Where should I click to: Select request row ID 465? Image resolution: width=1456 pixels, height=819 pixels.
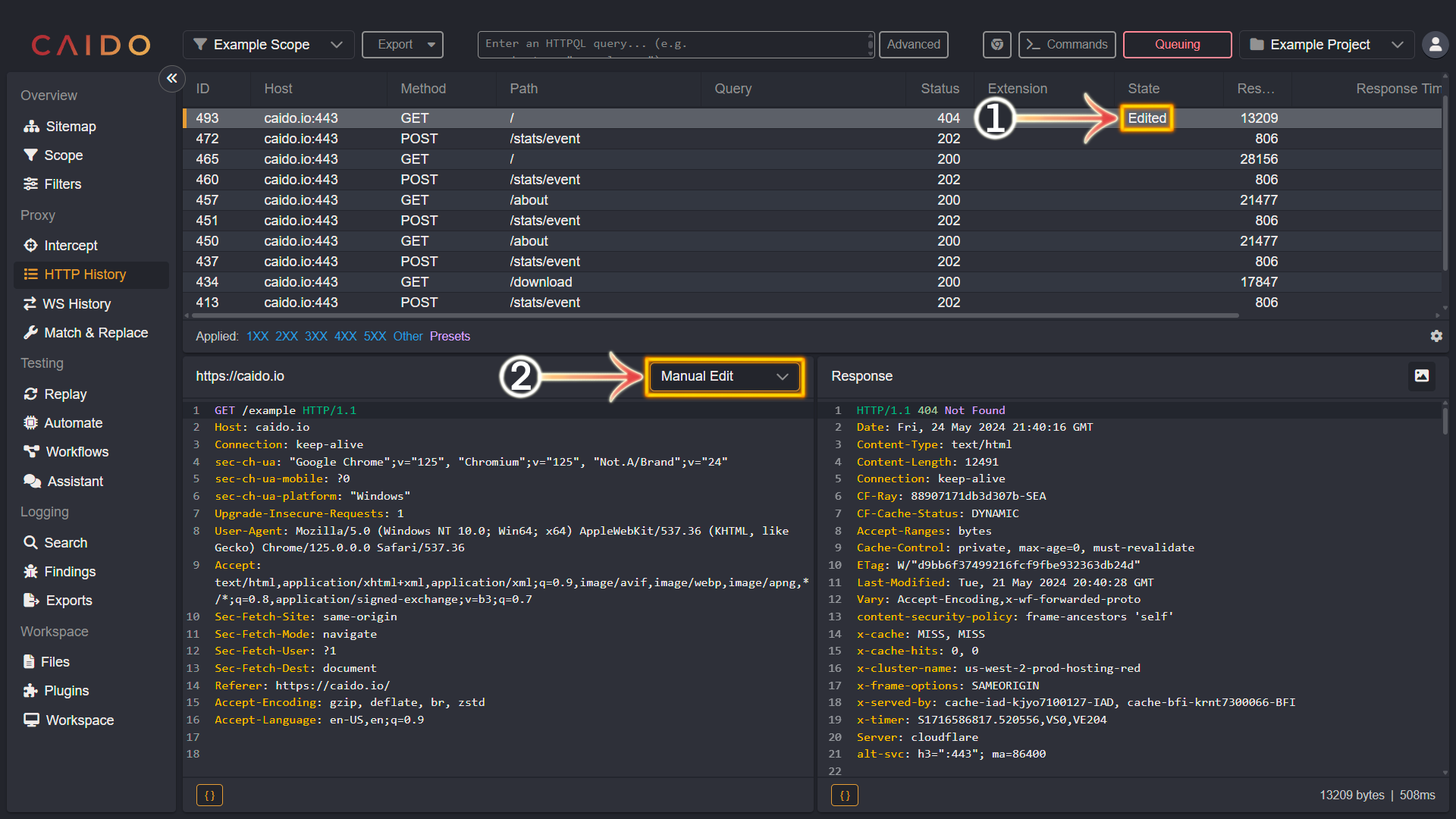click(x=812, y=159)
